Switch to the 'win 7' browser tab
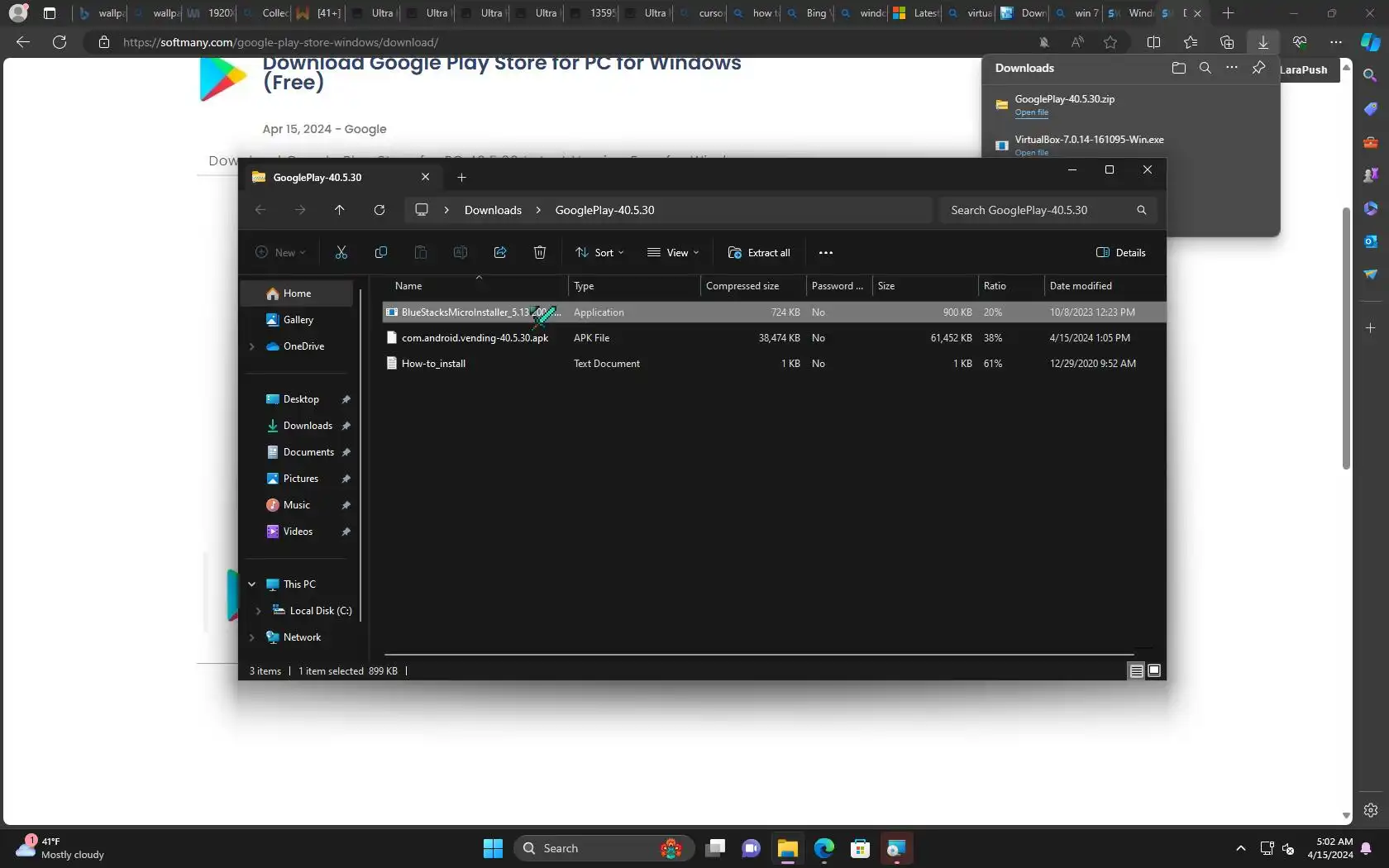 point(1078,13)
